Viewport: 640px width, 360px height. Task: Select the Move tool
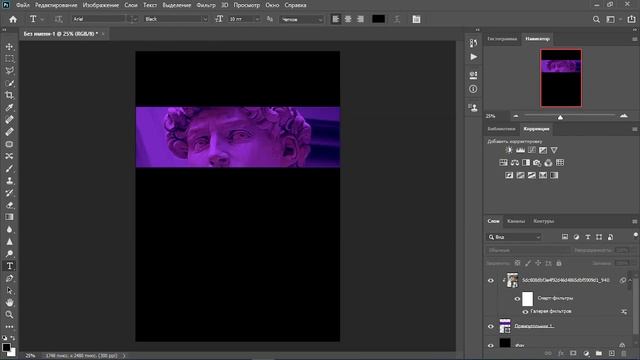(x=9, y=47)
